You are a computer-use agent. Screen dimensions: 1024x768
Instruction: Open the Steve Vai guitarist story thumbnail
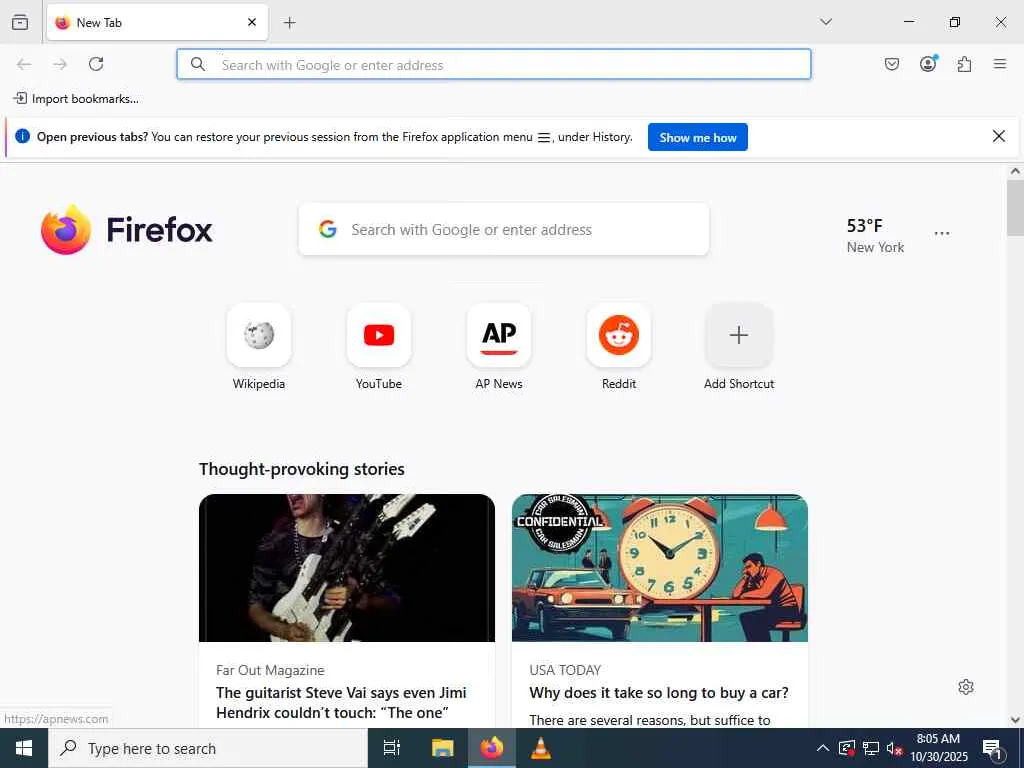pos(347,568)
